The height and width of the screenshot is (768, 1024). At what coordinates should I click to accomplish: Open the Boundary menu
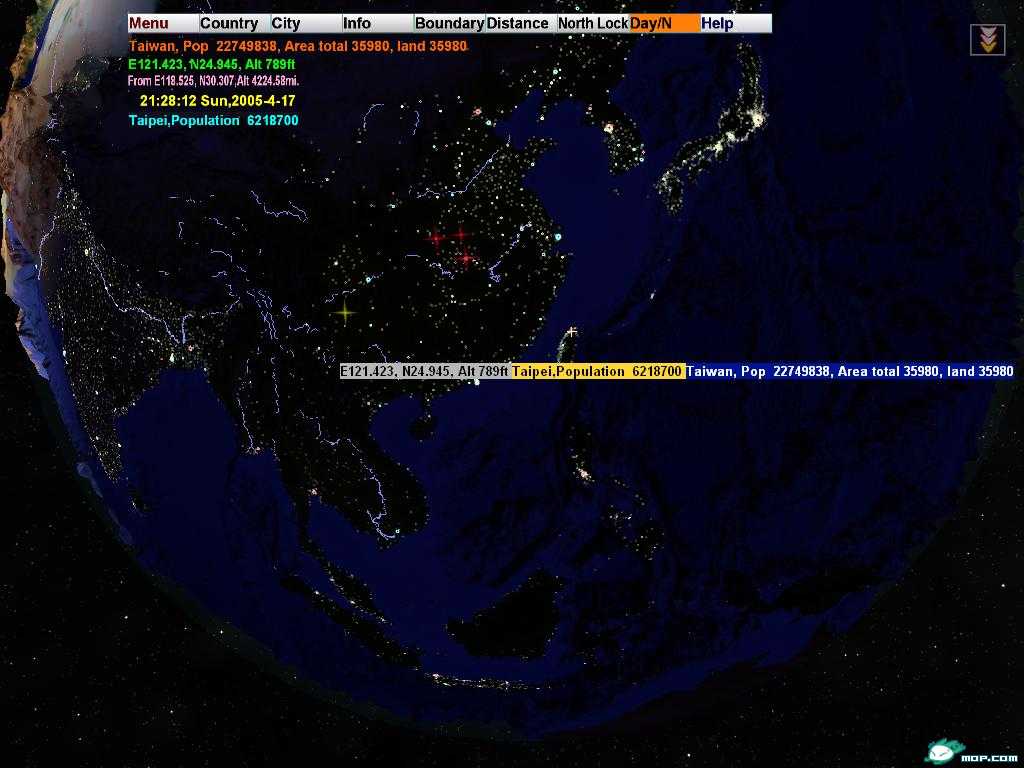click(x=449, y=24)
